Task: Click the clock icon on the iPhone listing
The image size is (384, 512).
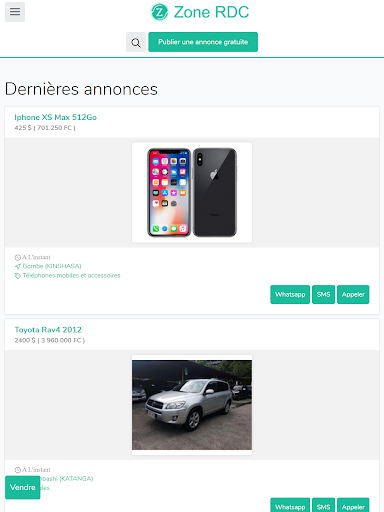Action: pos(17,257)
